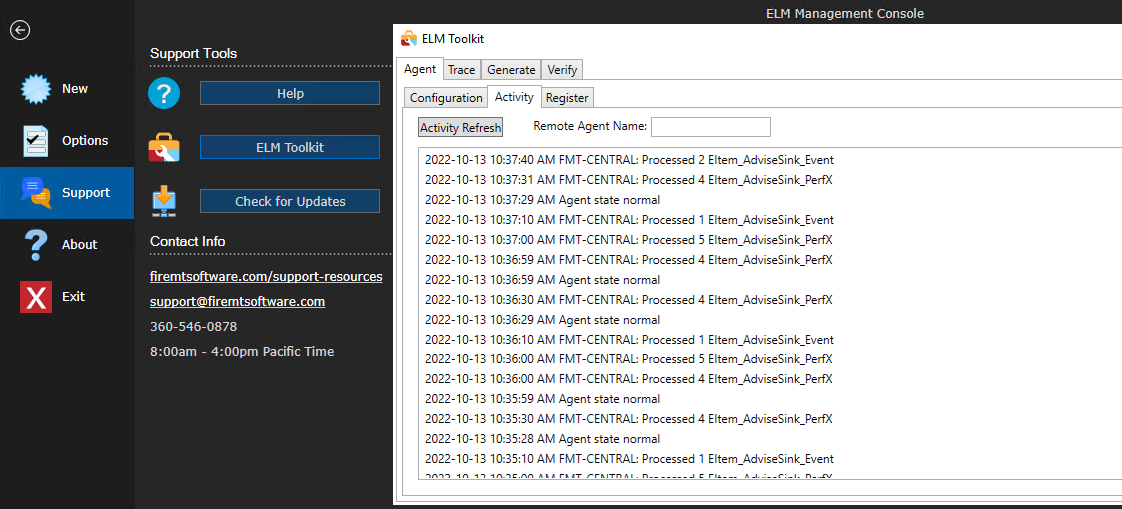Switch to the Verify tab

coord(562,69)
